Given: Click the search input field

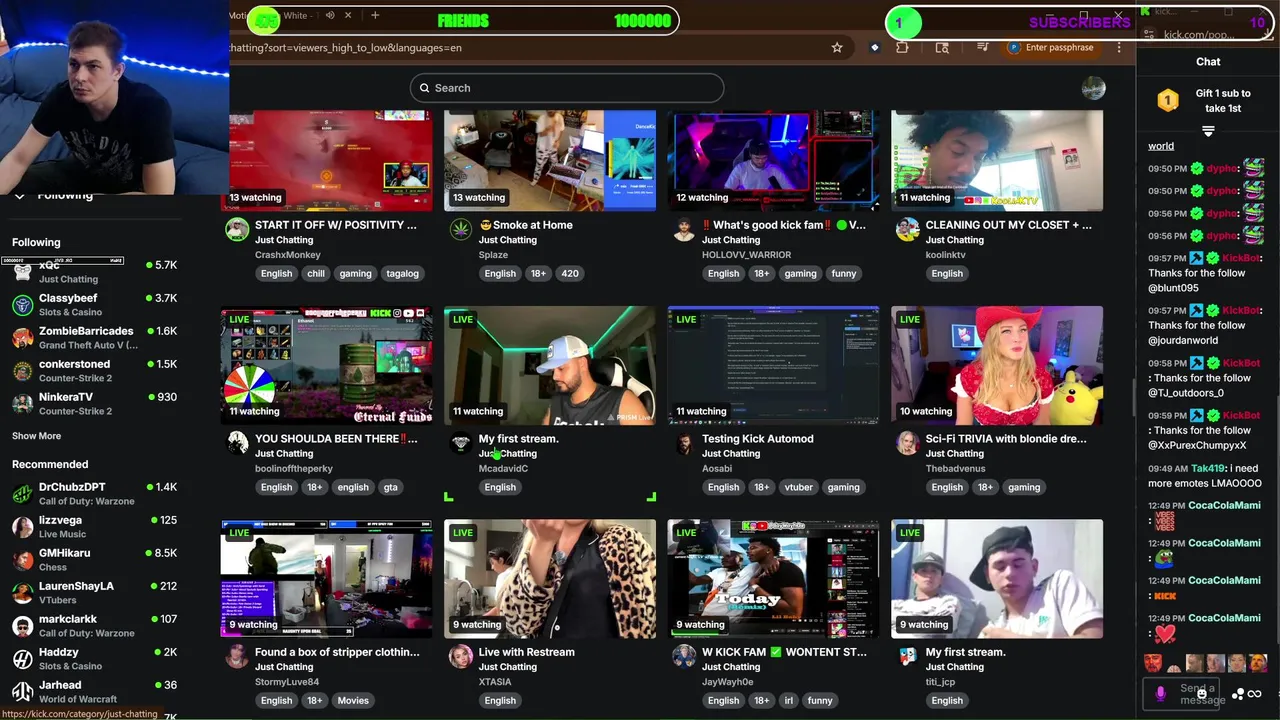Looking at the screenshot, I should click(x=566, y=88).
